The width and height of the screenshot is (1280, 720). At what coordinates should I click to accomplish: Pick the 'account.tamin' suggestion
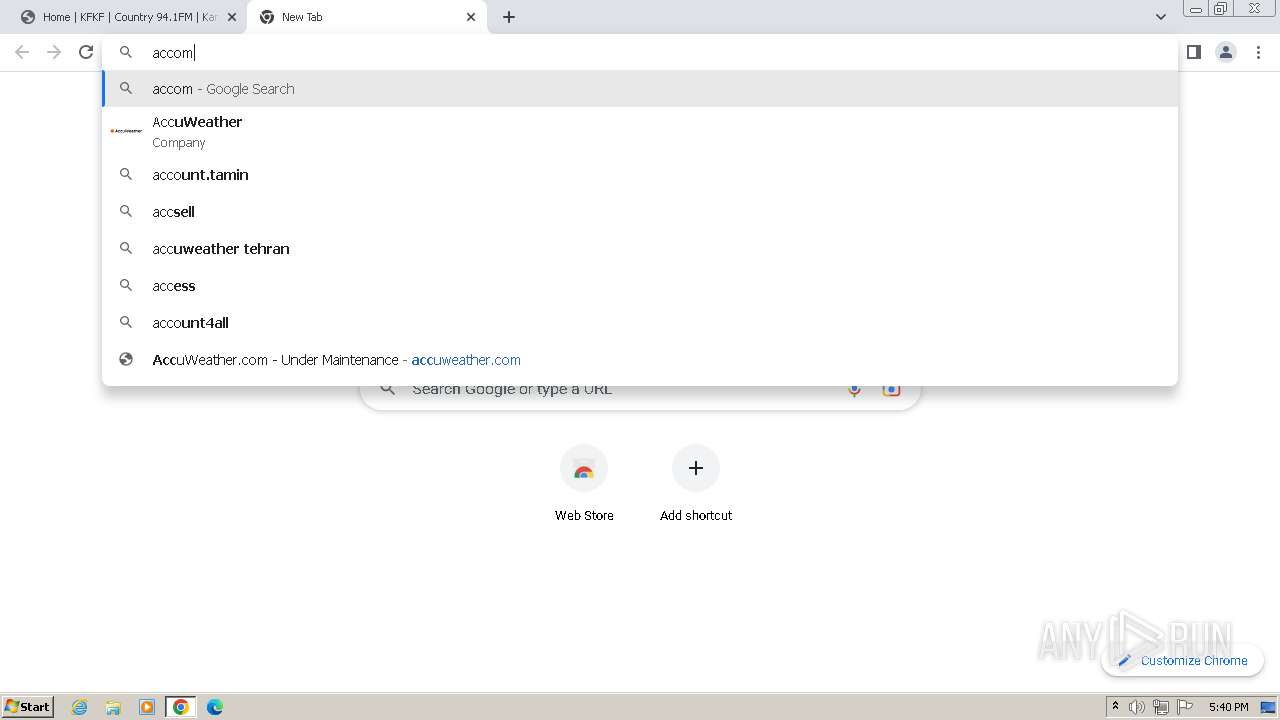[640, 175]
